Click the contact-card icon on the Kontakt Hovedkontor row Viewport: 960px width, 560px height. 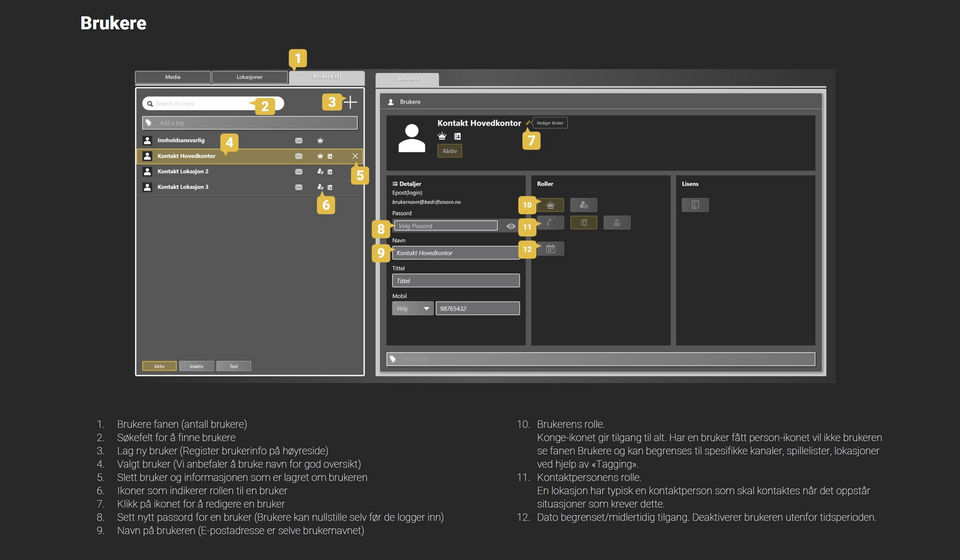coord(330,156)
